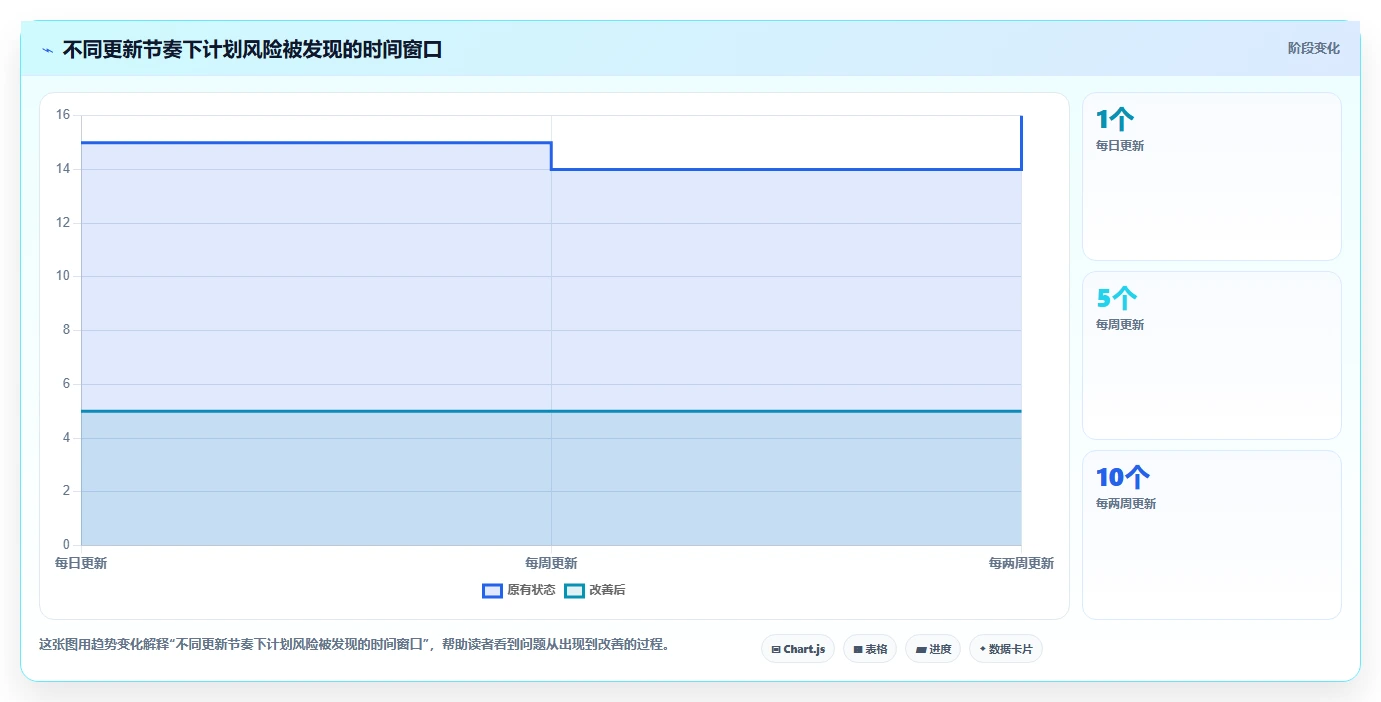
Task: Click the 每两周更新 label in the stat card
Action: (1126, 504)
